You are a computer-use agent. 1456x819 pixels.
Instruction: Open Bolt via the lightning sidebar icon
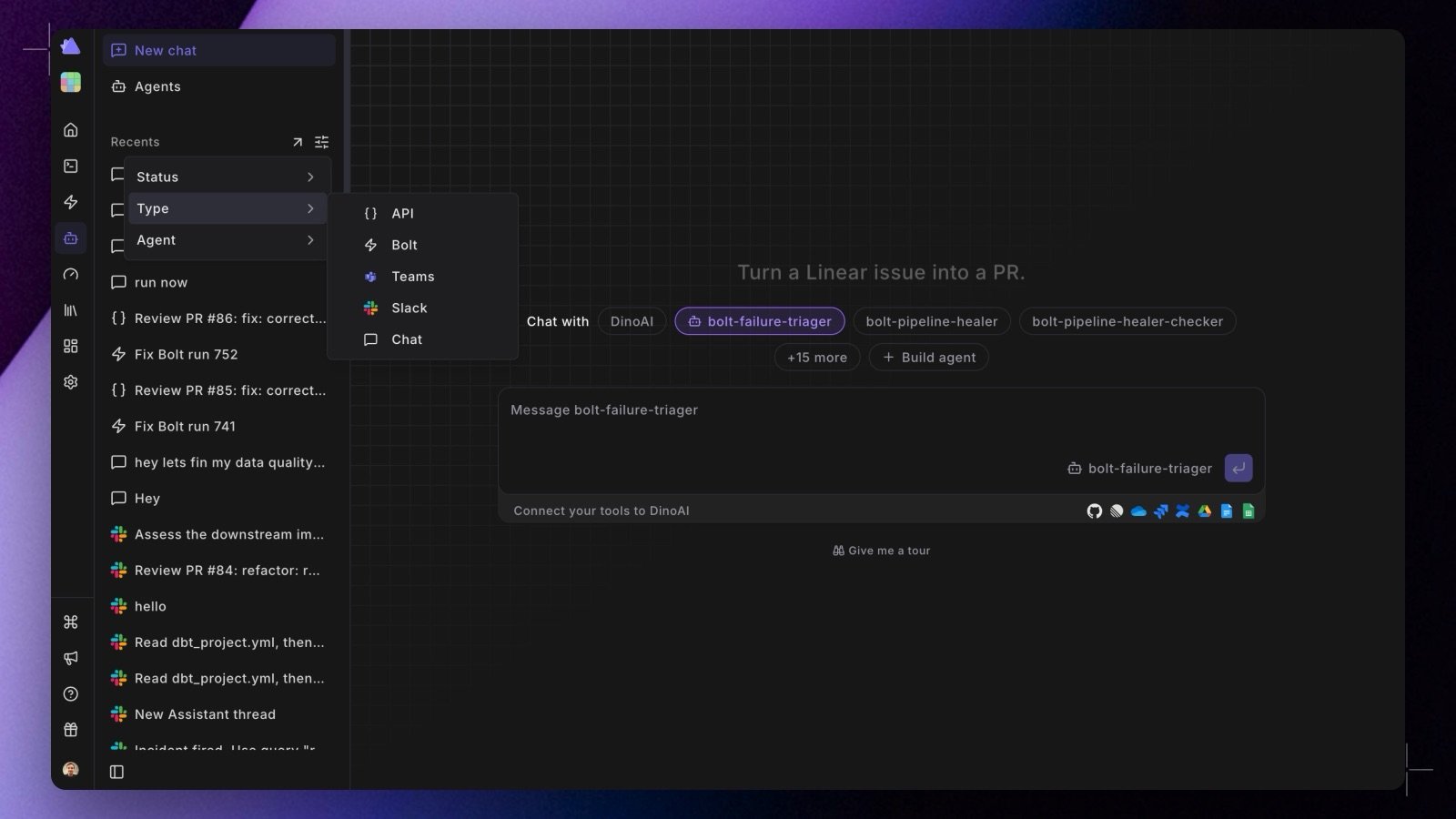pyautogui.click(x=70, y=202)
